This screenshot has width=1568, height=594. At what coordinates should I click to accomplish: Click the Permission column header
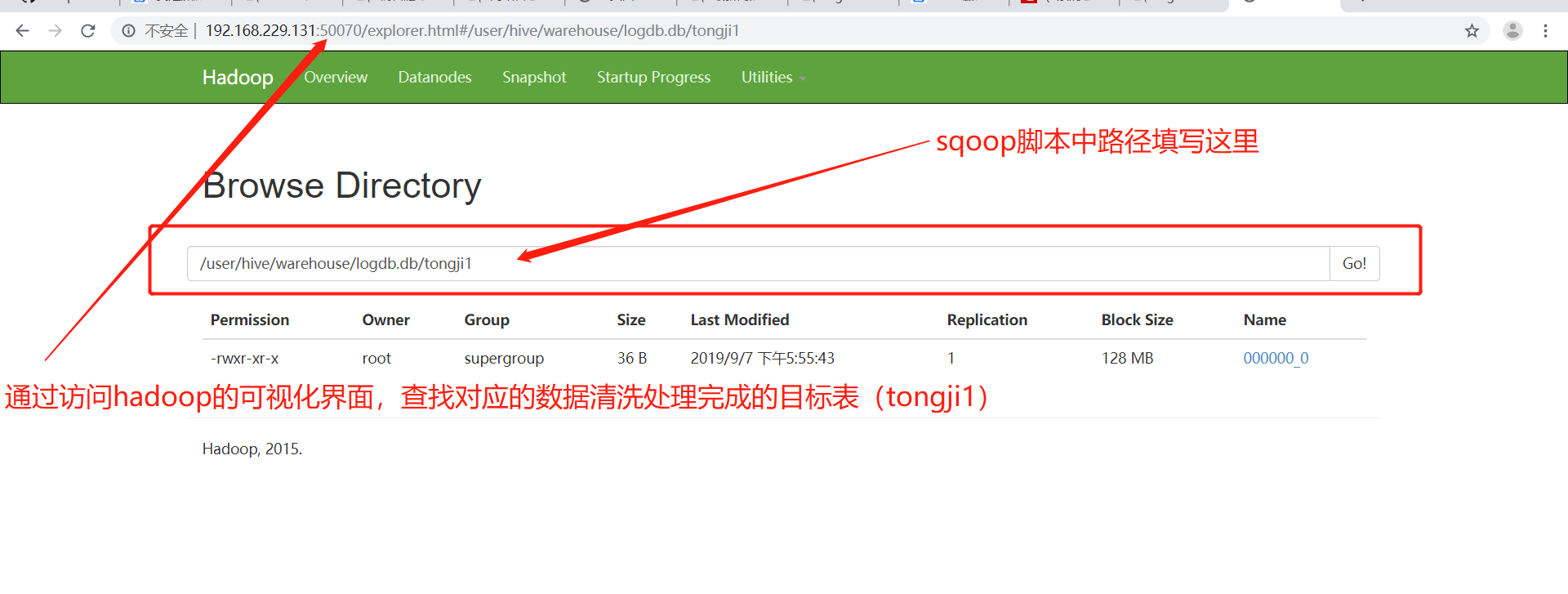pyautogui.click(x=250, y=319)
